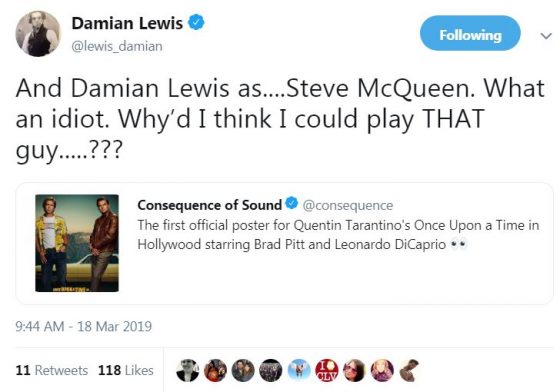The height and width of the screenshot is (392, 560).
Task: Toggle the Following button
Action: 470,33
